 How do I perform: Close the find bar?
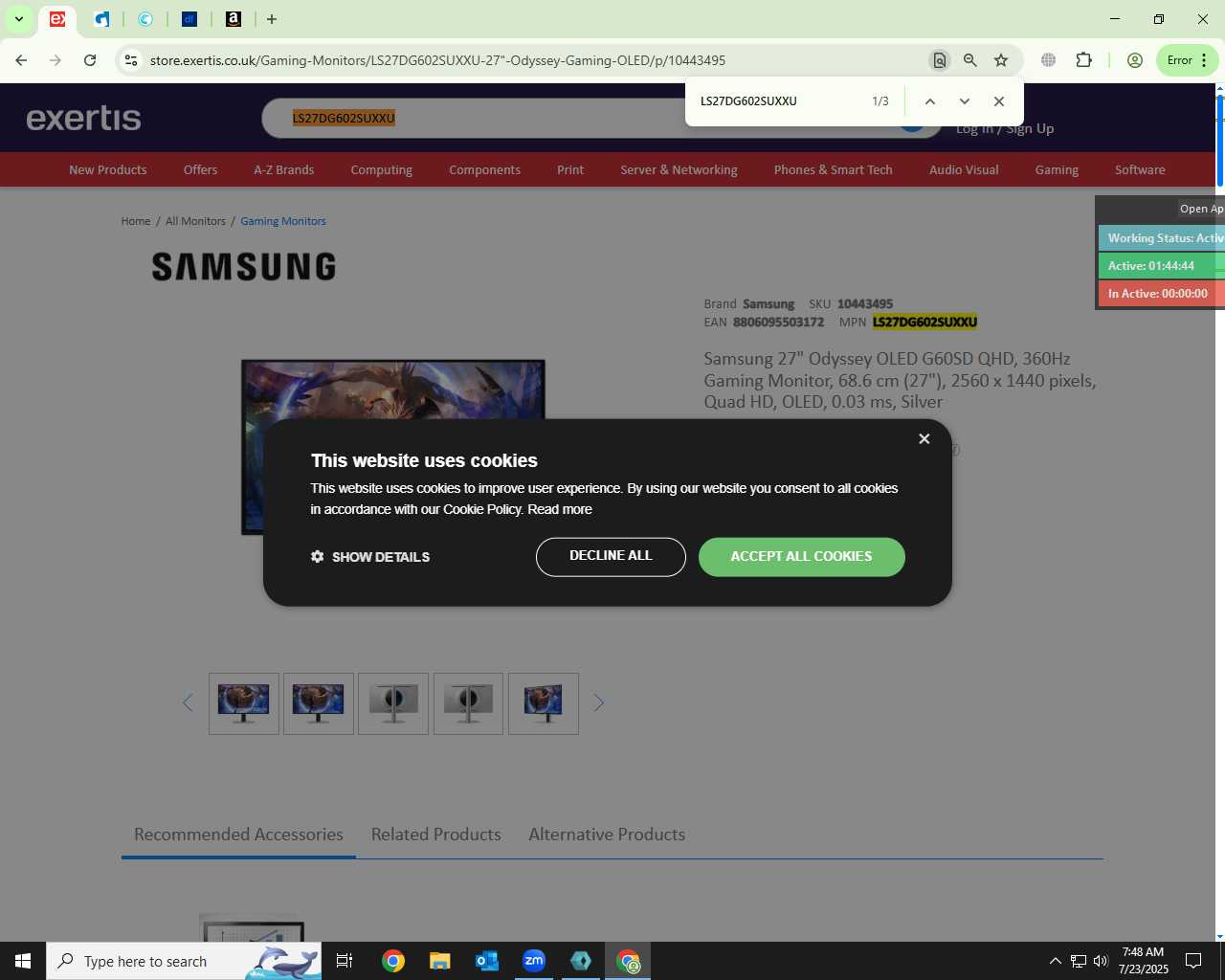[998, 101]
